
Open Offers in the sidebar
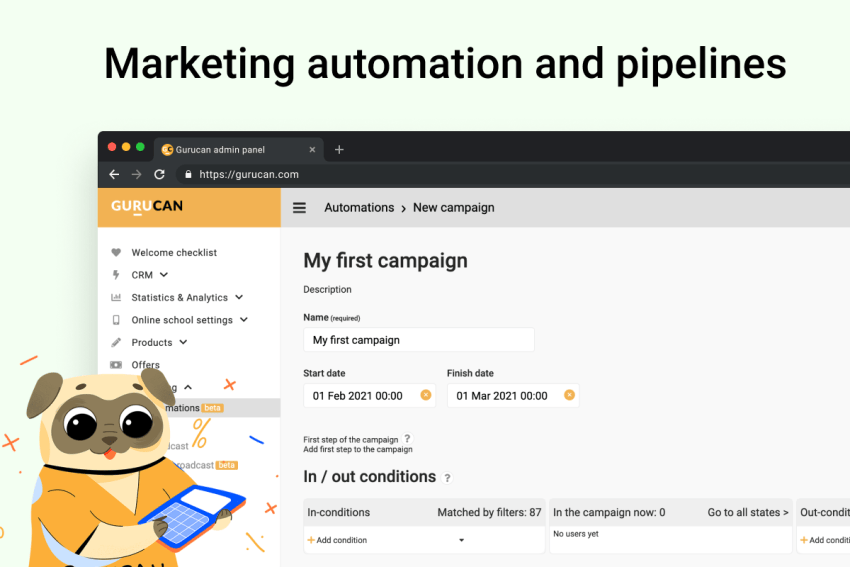pyautogui.click(x=145, y=365)
